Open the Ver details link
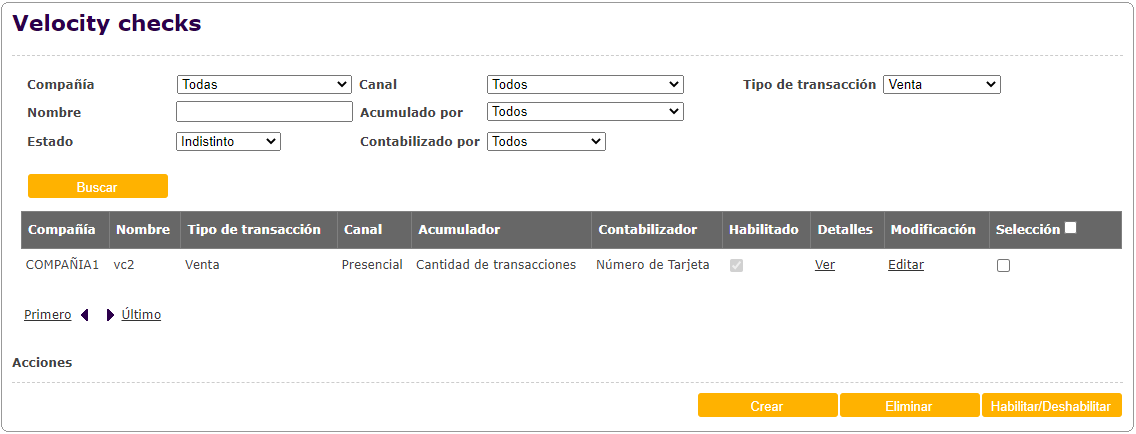1136x434 pixels. click(x=825, y=265)
